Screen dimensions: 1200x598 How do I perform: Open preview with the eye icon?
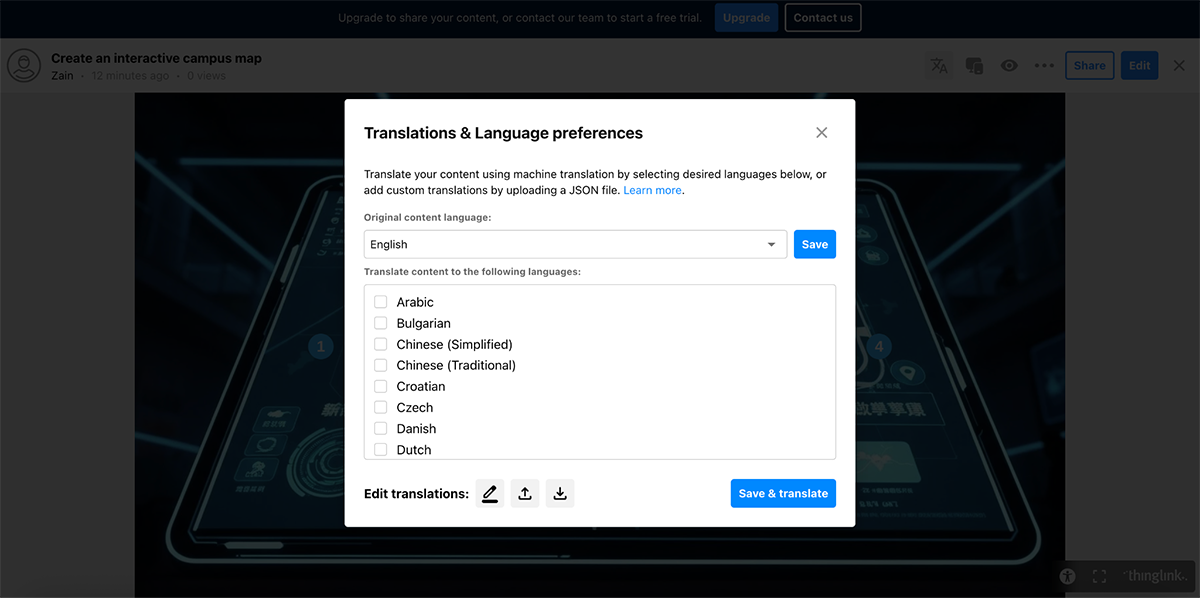coord(1009,65)
